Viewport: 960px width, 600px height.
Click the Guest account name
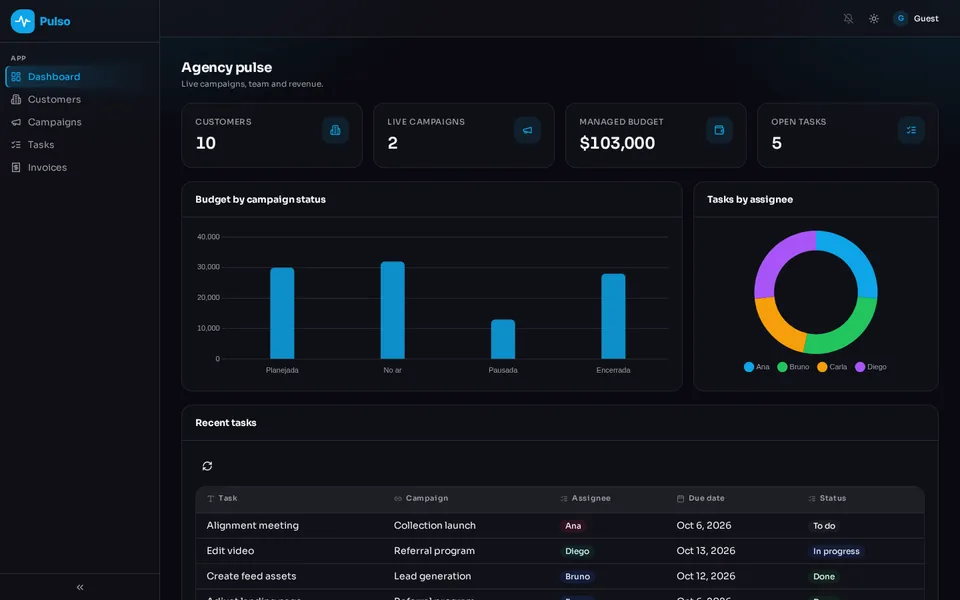926,18
